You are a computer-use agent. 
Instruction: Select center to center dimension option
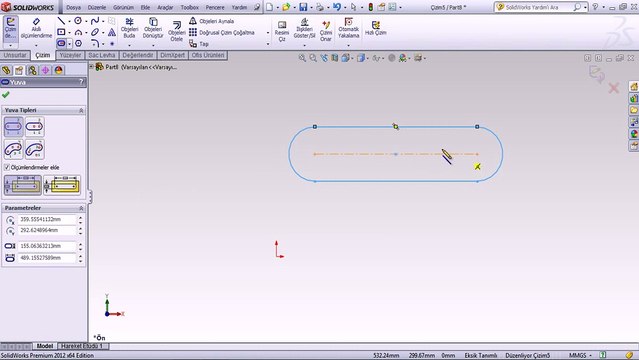coord(23,185)
